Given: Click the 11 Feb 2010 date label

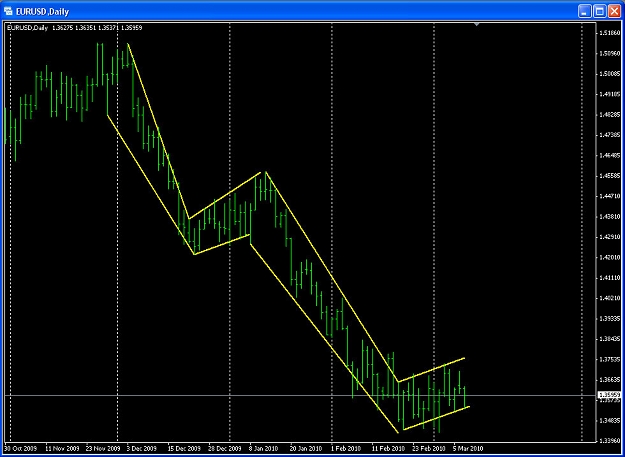Looking at the screenshot, I should (x=388, y=448).
